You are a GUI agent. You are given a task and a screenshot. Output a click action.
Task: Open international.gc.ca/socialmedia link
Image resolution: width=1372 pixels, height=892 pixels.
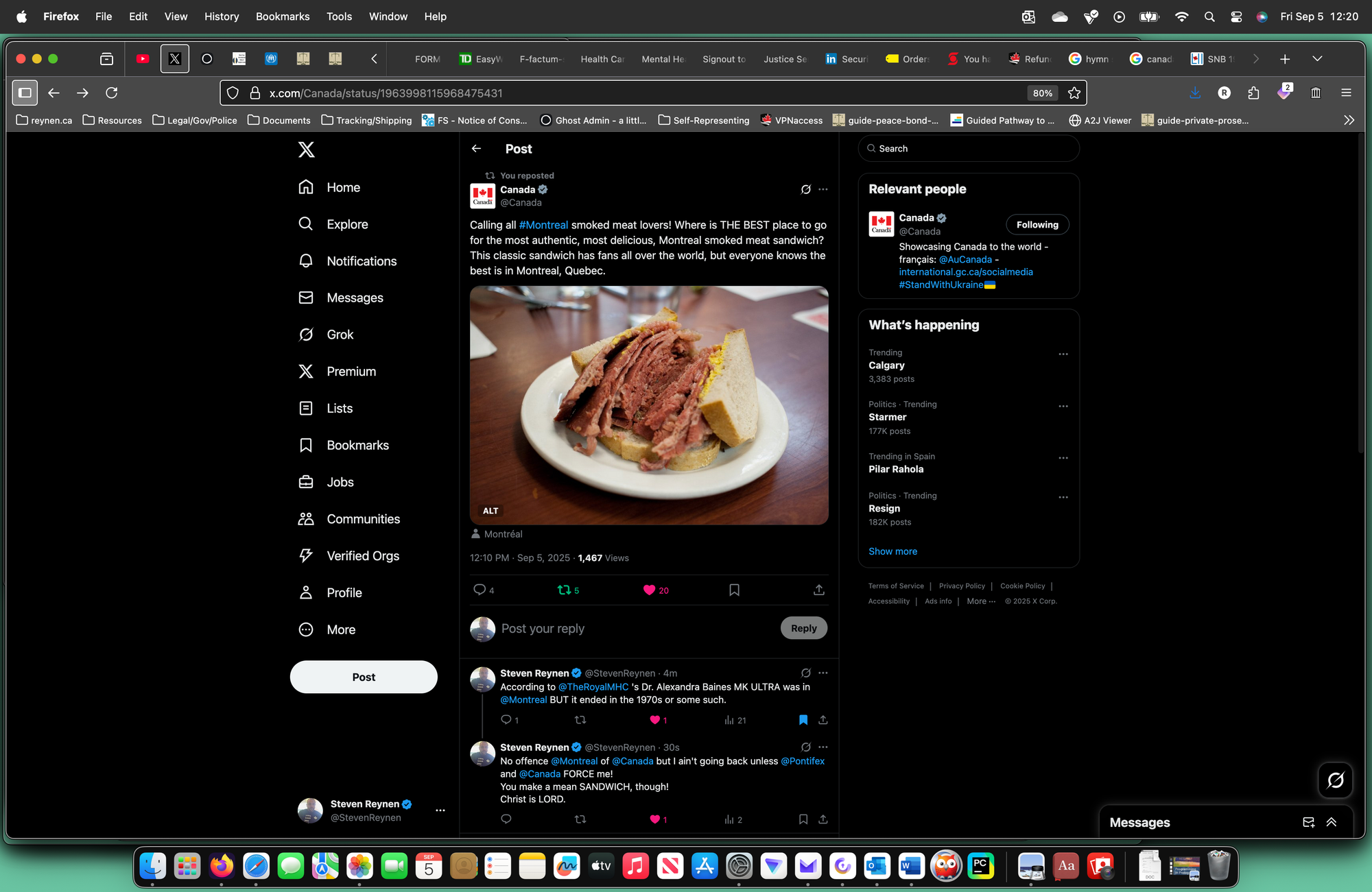point(966,272)
